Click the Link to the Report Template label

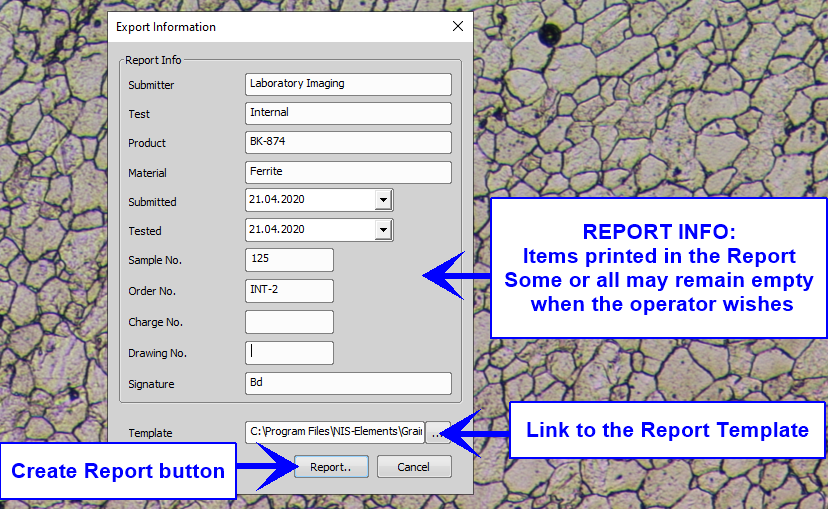click(667, 430)
